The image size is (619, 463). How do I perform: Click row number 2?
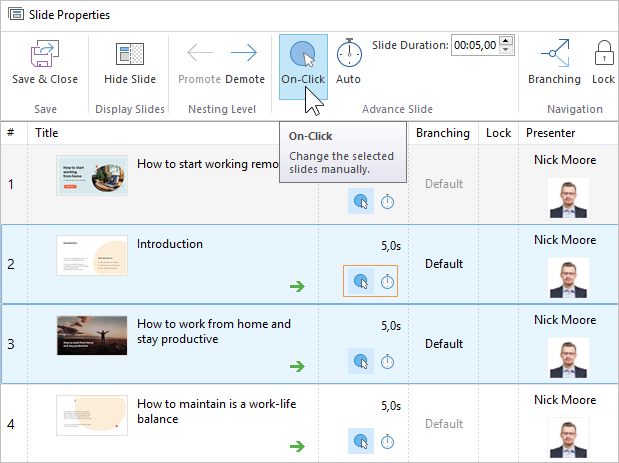[x=11, y=264]
